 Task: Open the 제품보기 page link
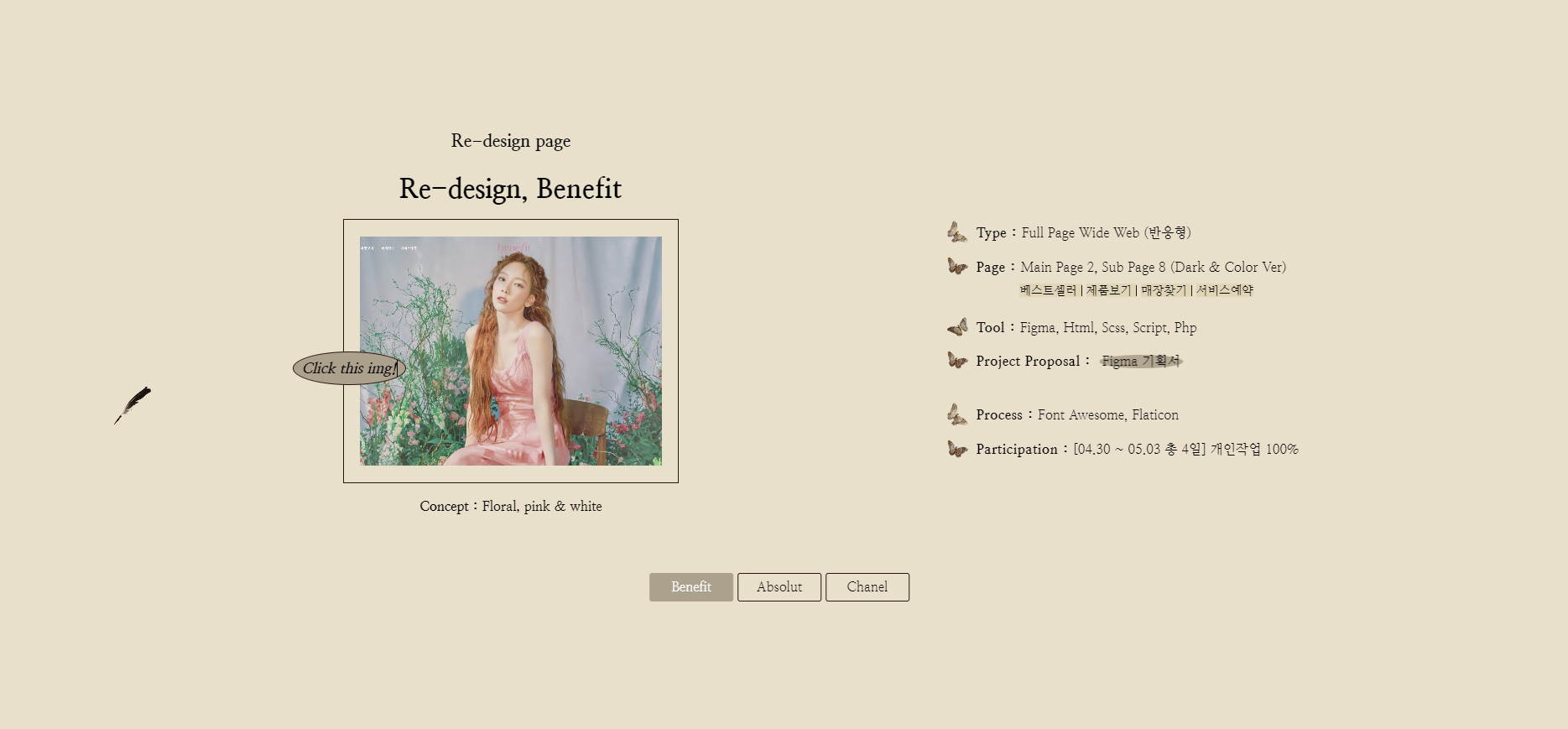click(x=1108, y=290)
